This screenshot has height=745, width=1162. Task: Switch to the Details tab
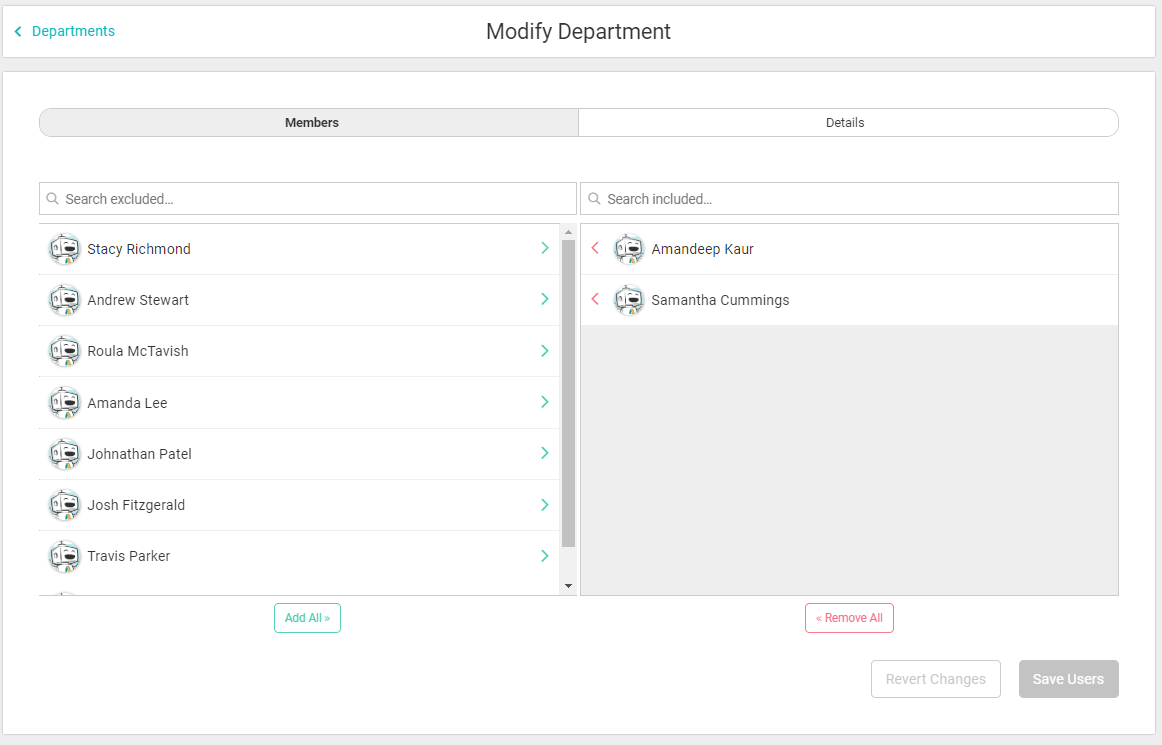click(x=845, y=123)
